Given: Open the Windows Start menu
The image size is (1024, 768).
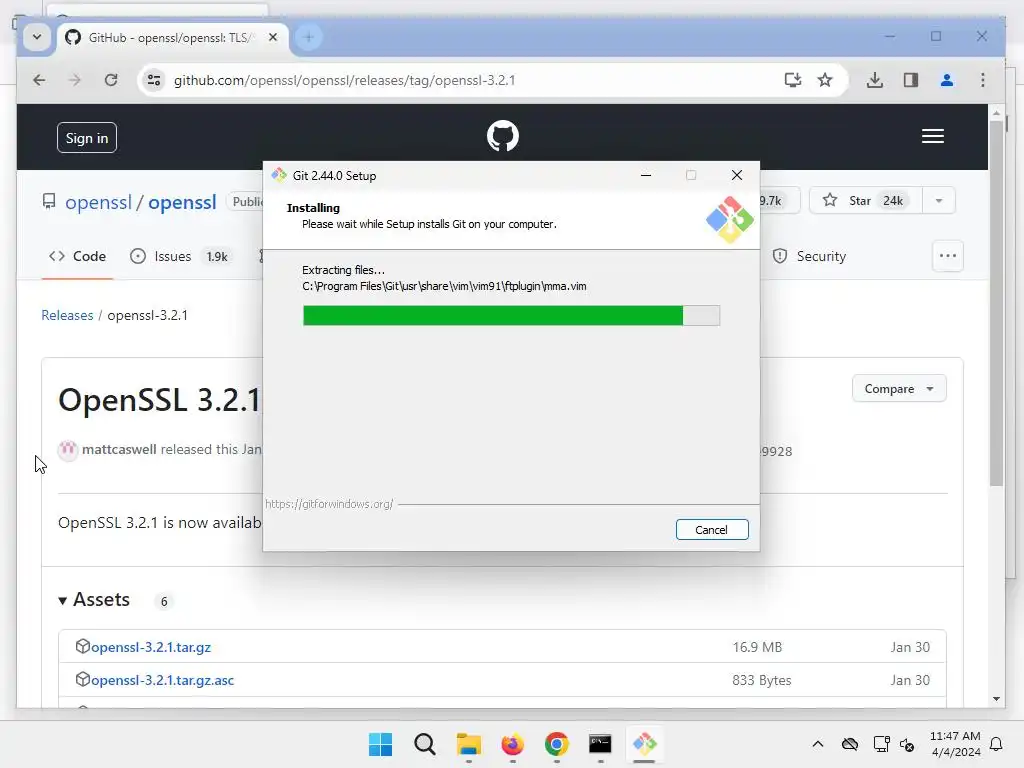Looking at the screenshot, I should point(380,744).
